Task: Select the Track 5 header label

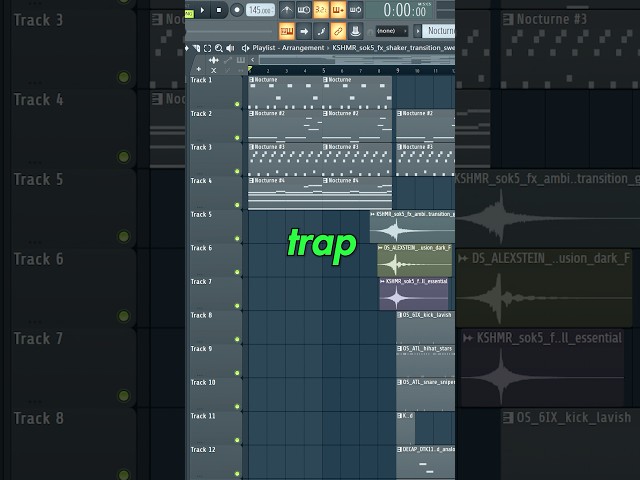Action: pyautogui.click(x=201, y=214)
